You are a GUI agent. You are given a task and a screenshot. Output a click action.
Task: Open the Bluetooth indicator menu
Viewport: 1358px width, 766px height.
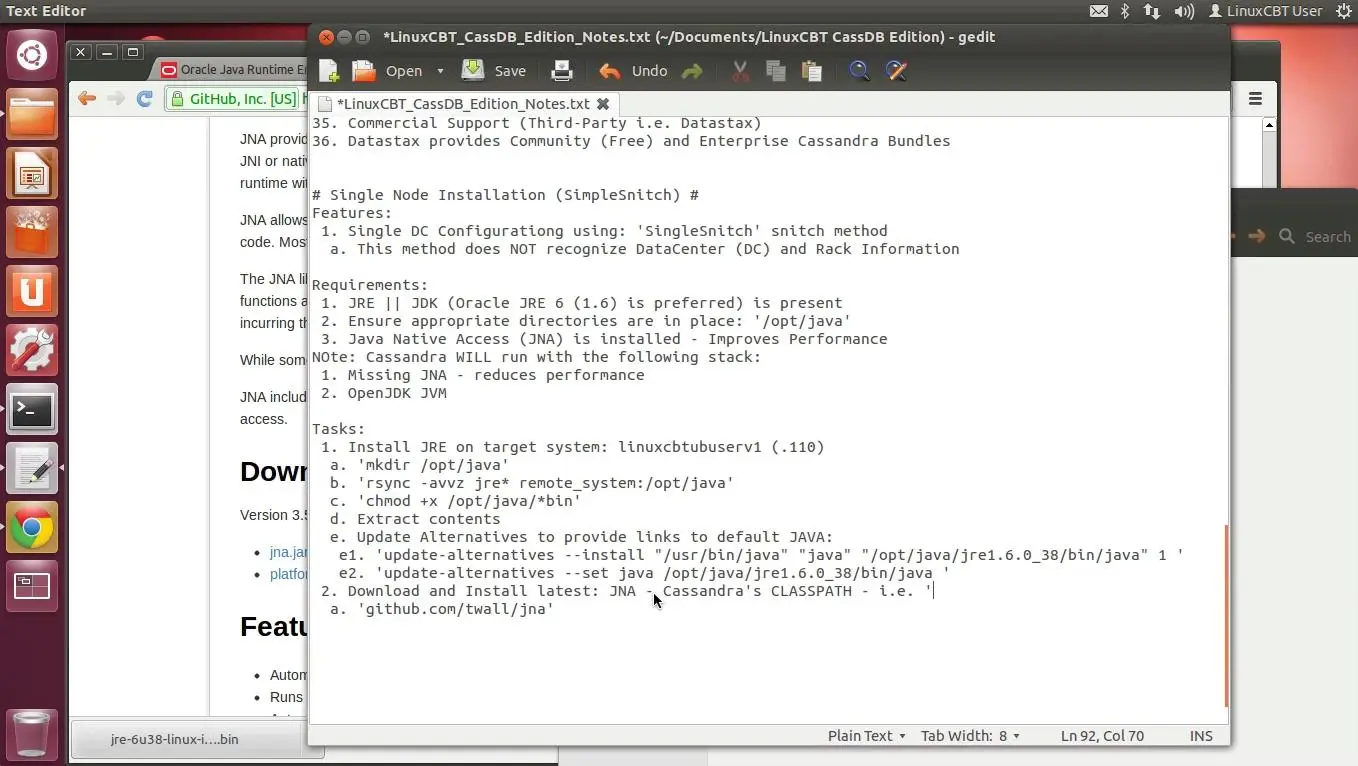click(x=1125, y=11)
